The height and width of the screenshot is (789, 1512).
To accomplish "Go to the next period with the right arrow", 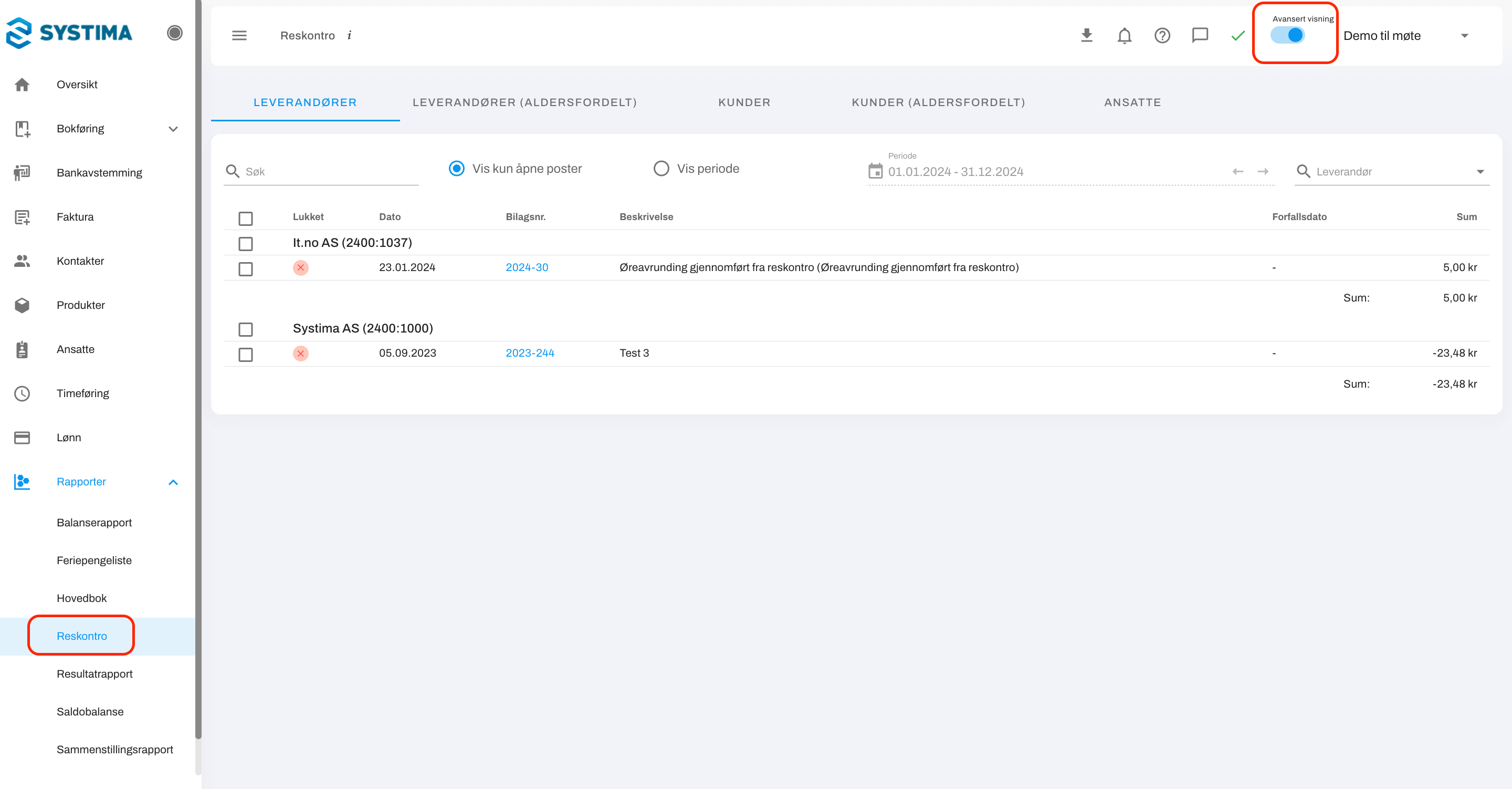I will point(1263,172).
